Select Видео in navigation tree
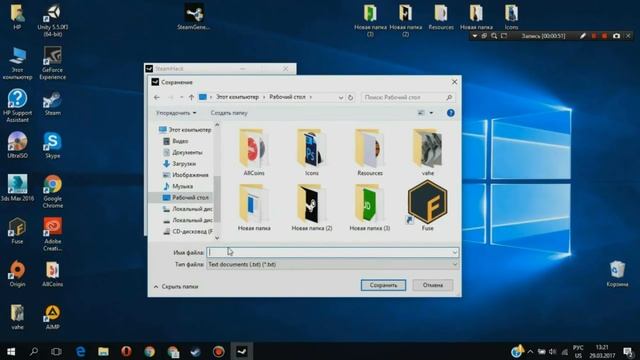This screenshot has width=640, height=360. click(x=176, y=141)
